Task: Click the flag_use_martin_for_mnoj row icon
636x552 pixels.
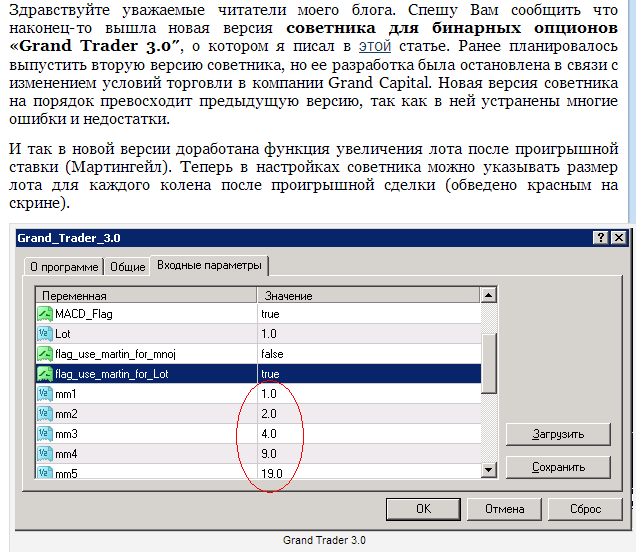Action: click(x=45, y=354)
